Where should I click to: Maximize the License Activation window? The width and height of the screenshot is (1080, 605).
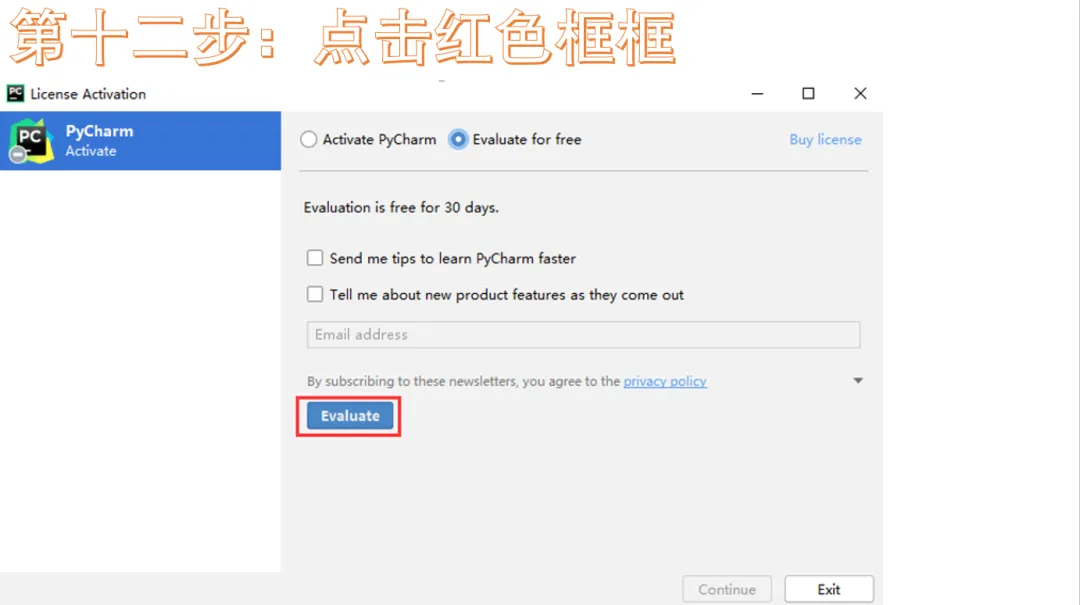[808, 94]
